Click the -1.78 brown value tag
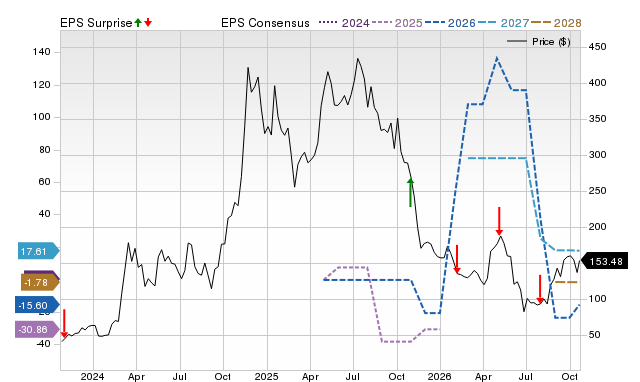640x382 pixels. (40, 282)
